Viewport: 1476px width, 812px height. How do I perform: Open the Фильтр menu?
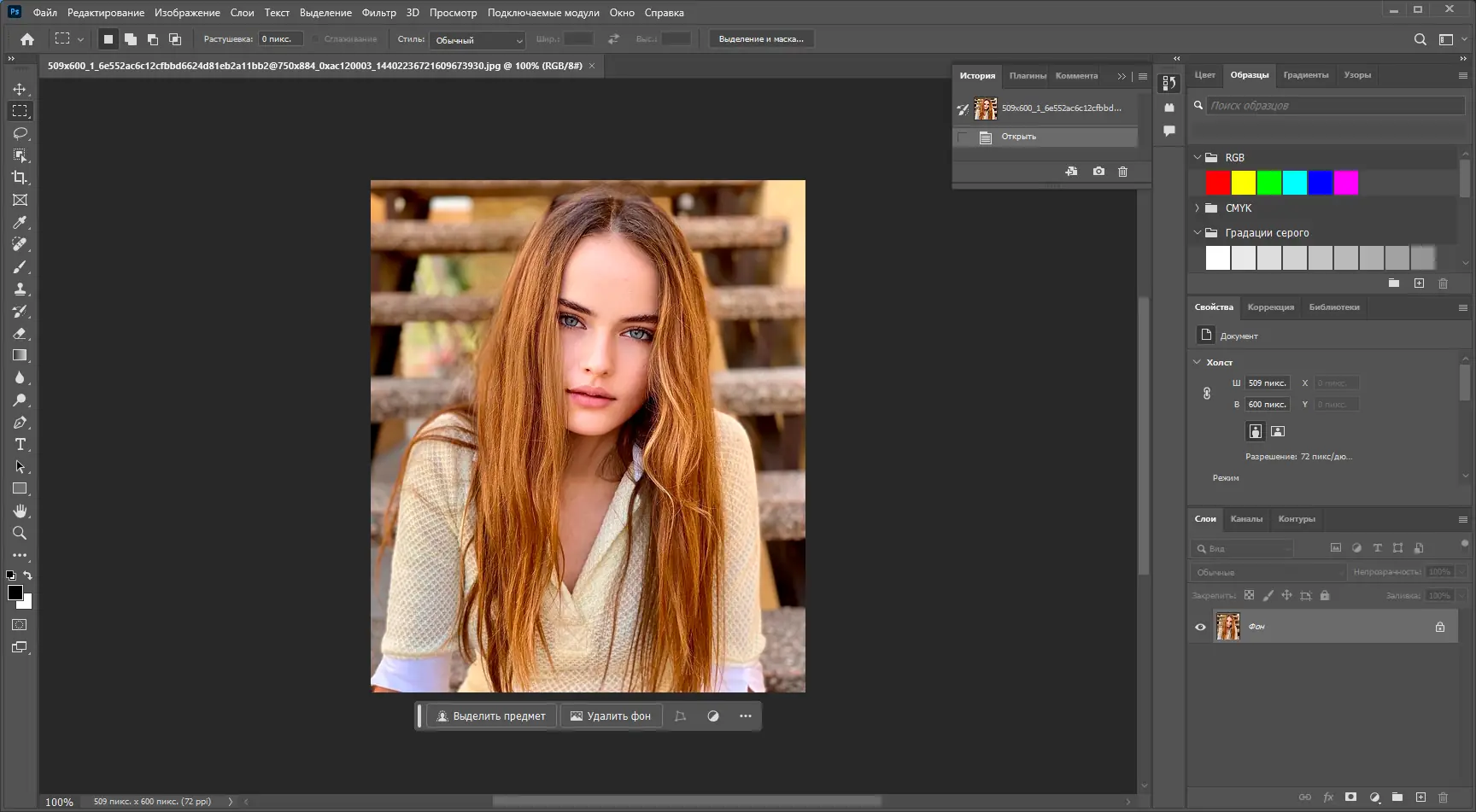[x=378, y=13]
